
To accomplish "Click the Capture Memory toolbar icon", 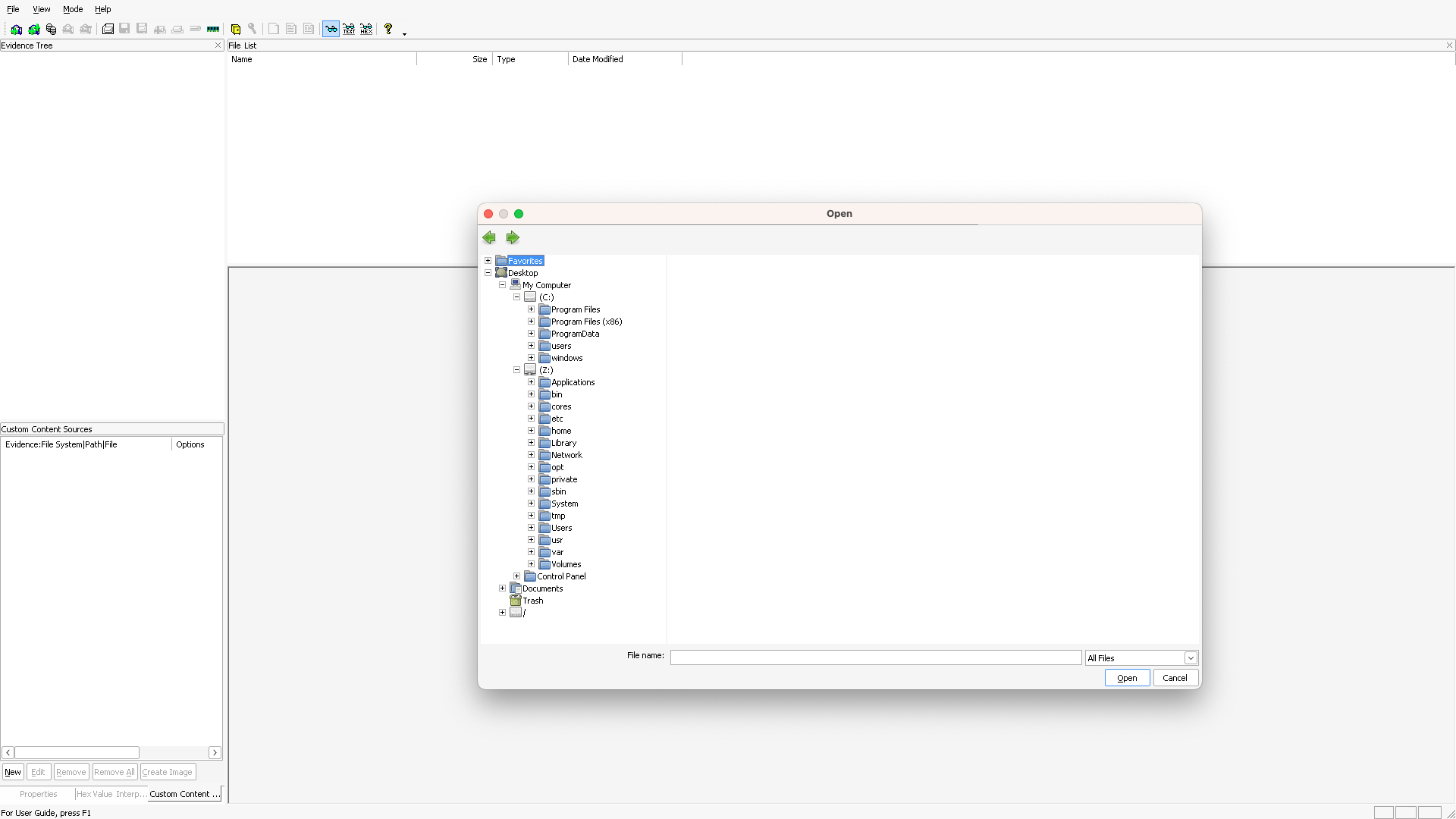I will coord(213,29).
